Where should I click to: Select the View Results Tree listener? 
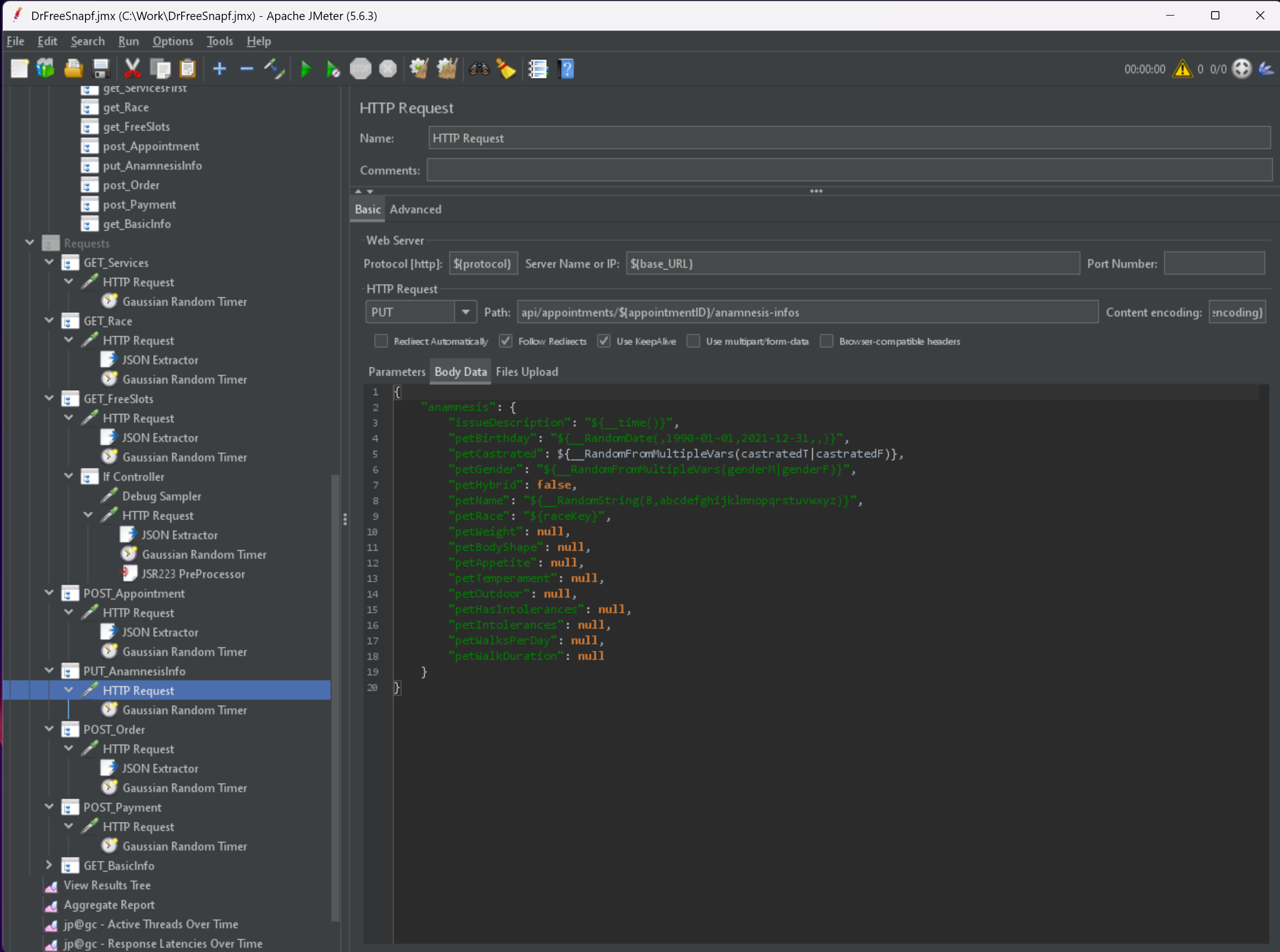[107, 885]
